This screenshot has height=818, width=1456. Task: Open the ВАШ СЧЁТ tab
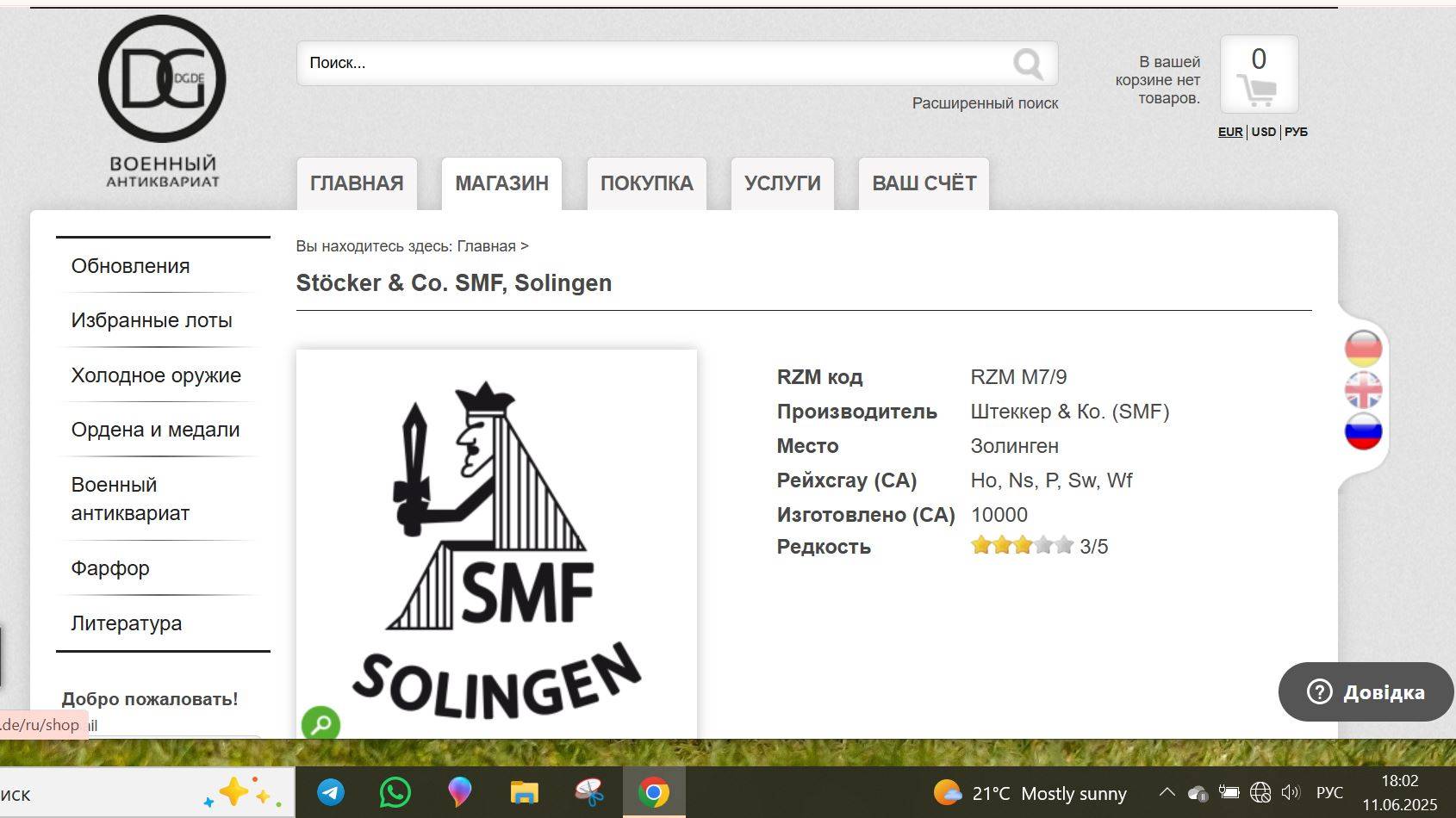click(x=924, y=183)
